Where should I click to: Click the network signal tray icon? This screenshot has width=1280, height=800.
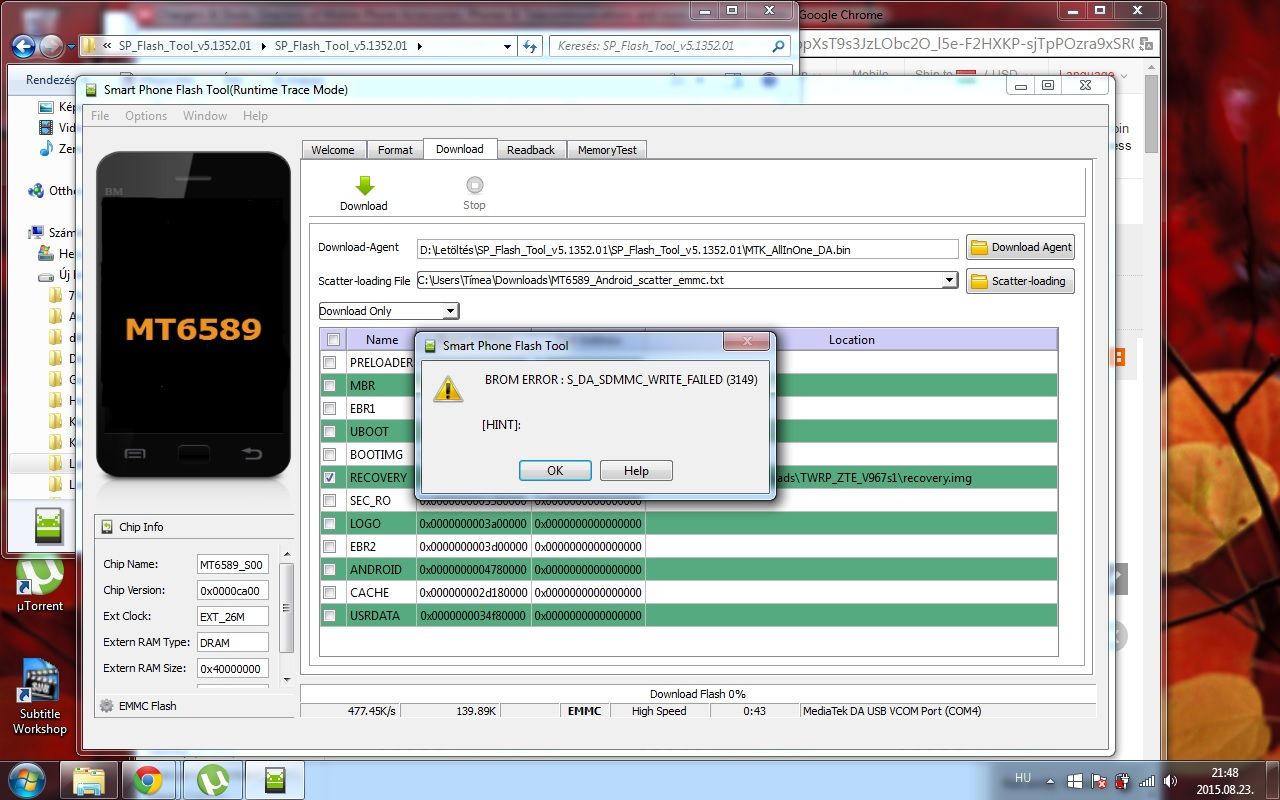point(1147,781)
